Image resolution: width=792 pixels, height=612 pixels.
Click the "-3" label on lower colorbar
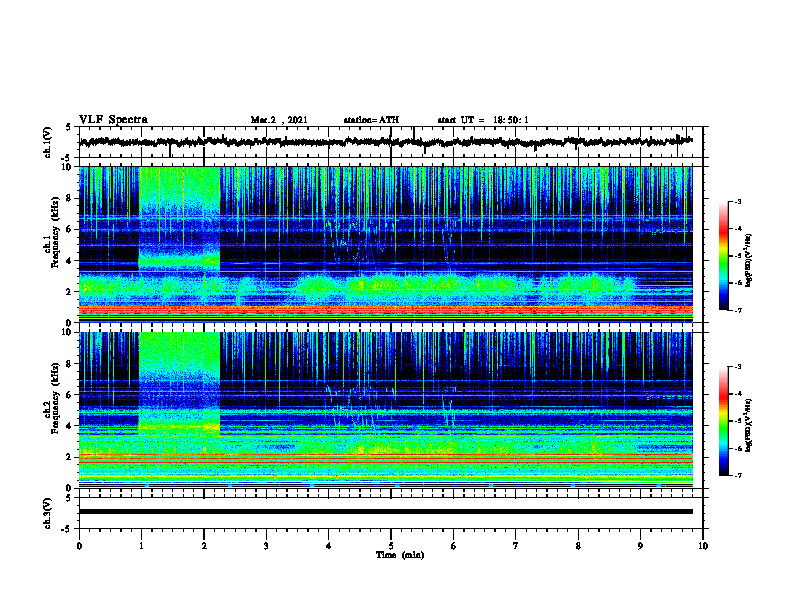pos(738,367)
